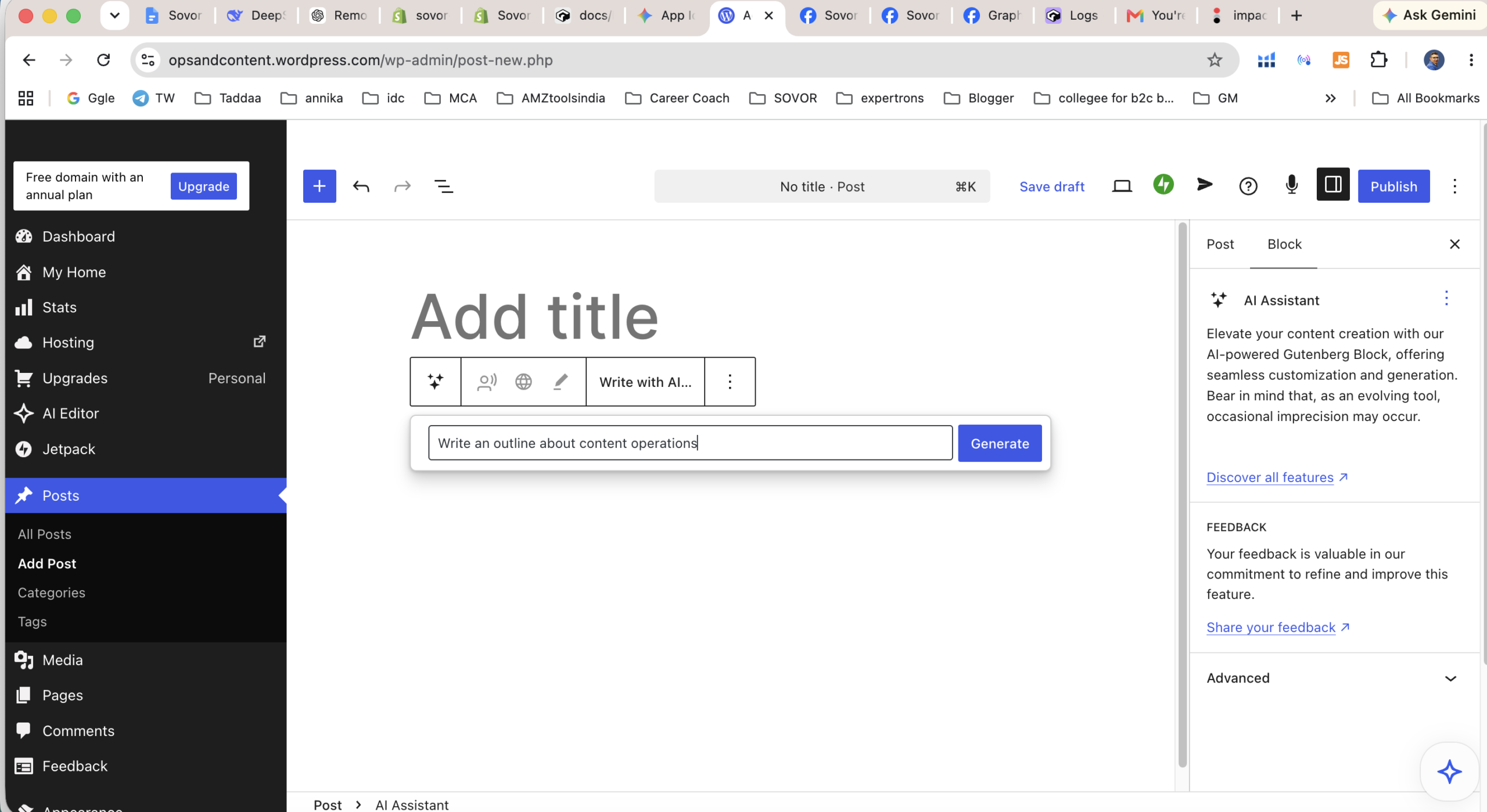The width and height of the screenshot is (1487, 812).
Task: Click the Upgrade button in sidebar
Action: pos(203,186)
